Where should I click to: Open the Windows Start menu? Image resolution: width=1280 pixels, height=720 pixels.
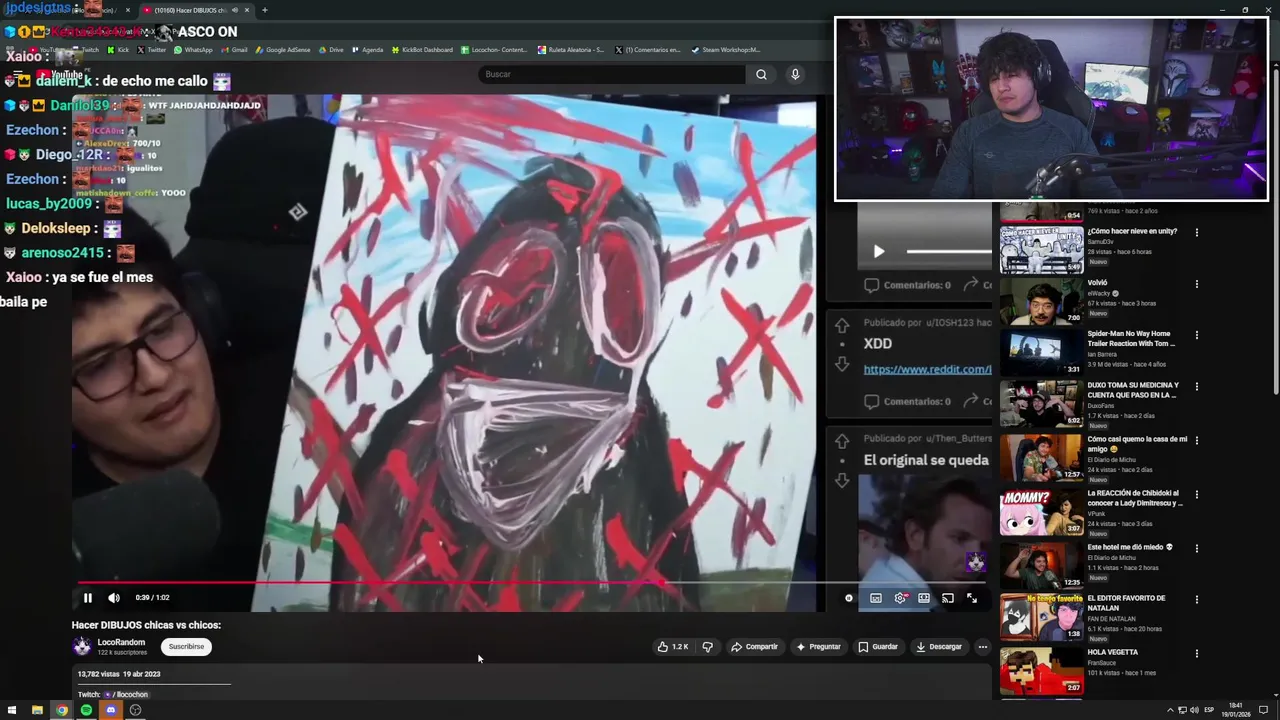(12, 710)
